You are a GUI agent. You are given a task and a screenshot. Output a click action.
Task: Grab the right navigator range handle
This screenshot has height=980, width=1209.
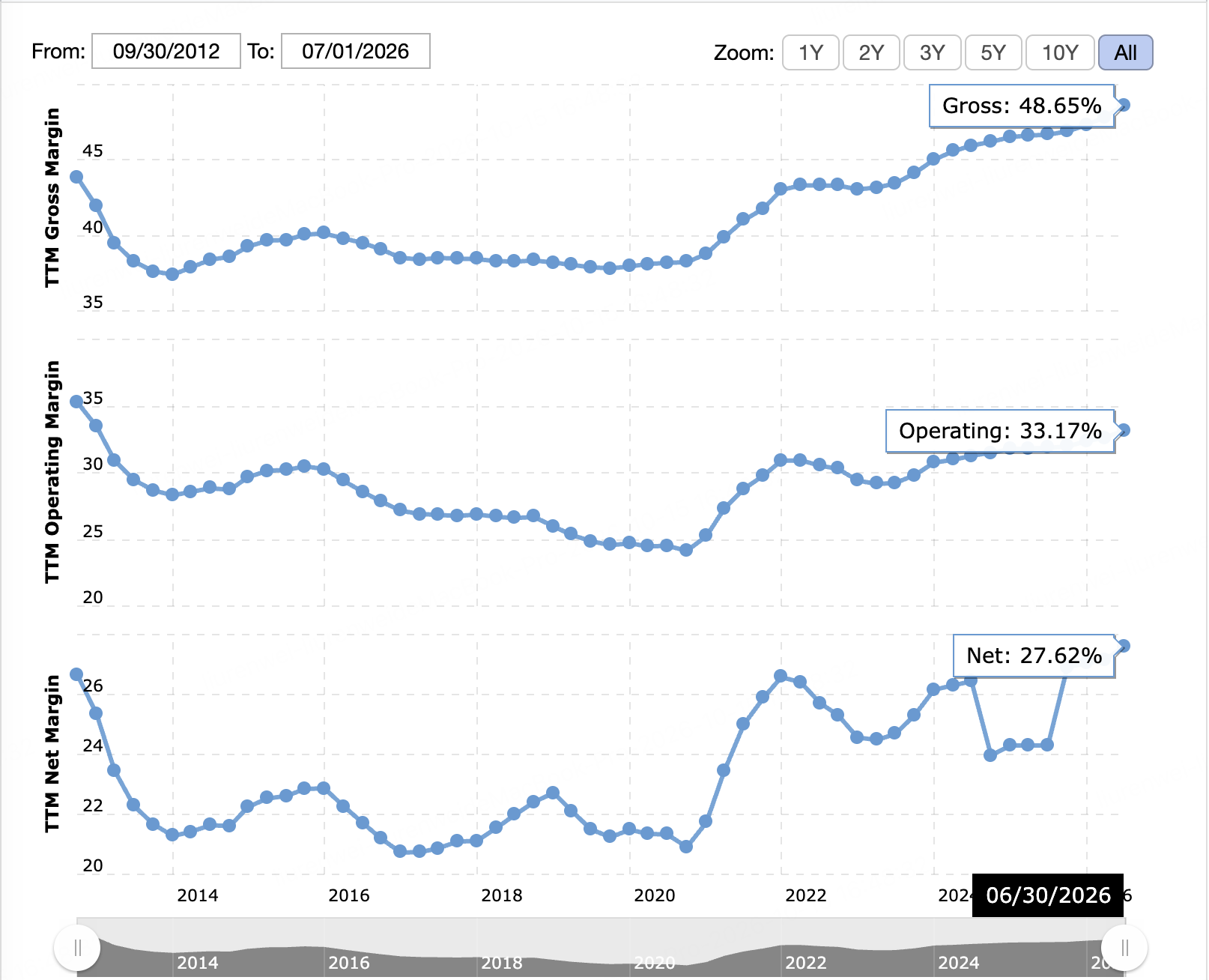[1124, 948]
